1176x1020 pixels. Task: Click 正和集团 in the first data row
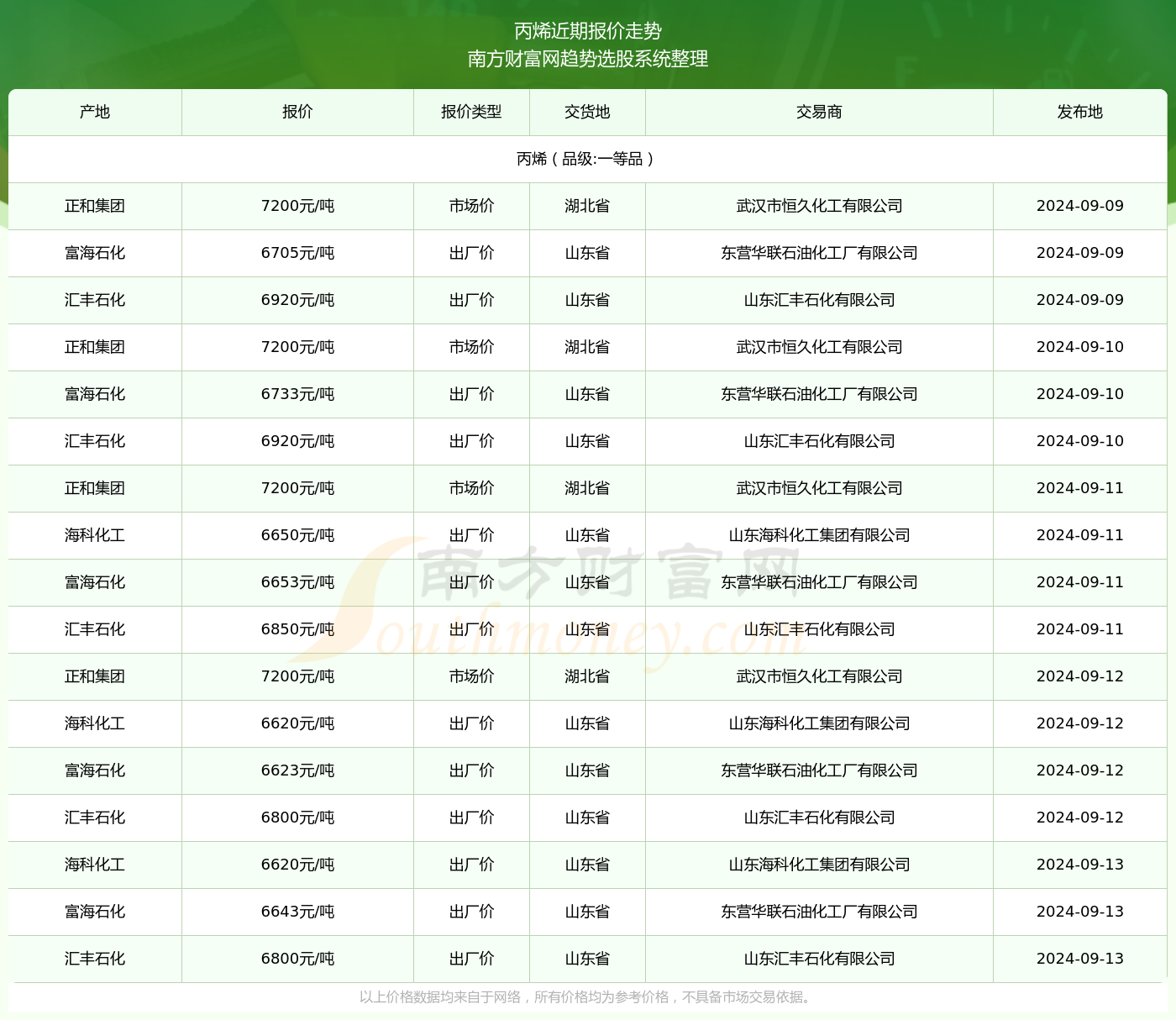click(95, 206)
